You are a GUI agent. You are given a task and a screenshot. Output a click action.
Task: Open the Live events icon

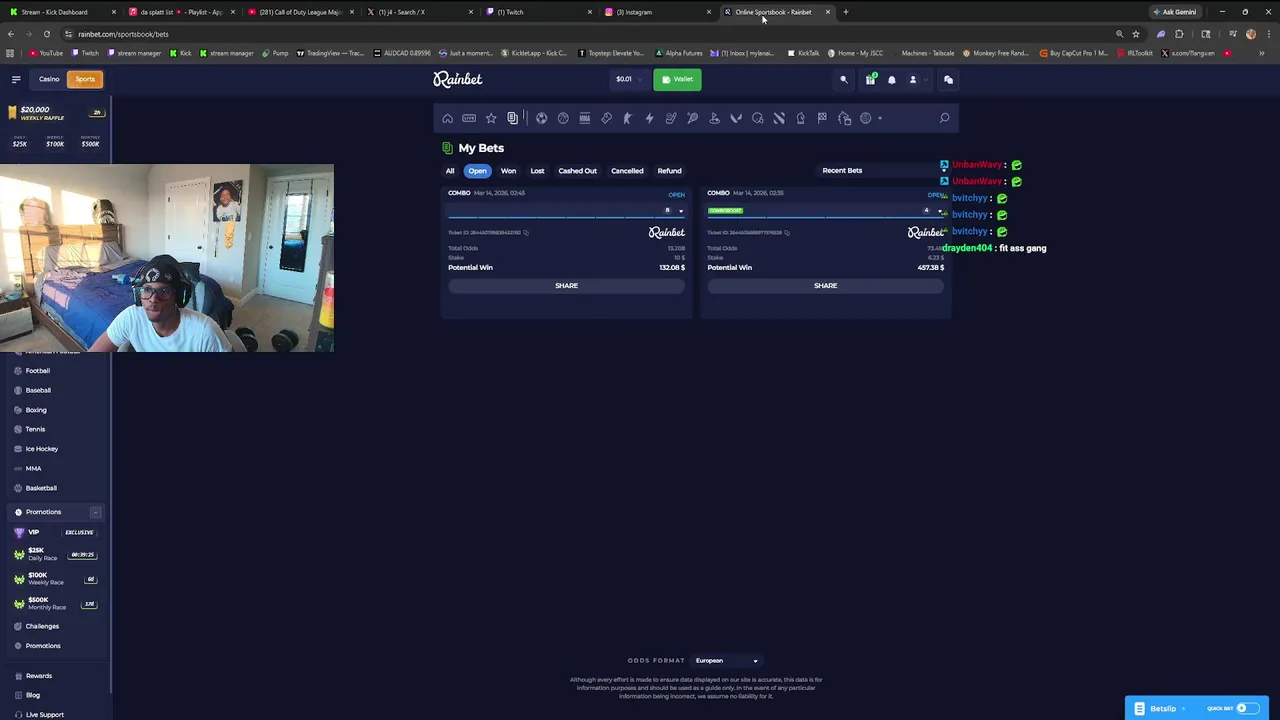point(469,118)
